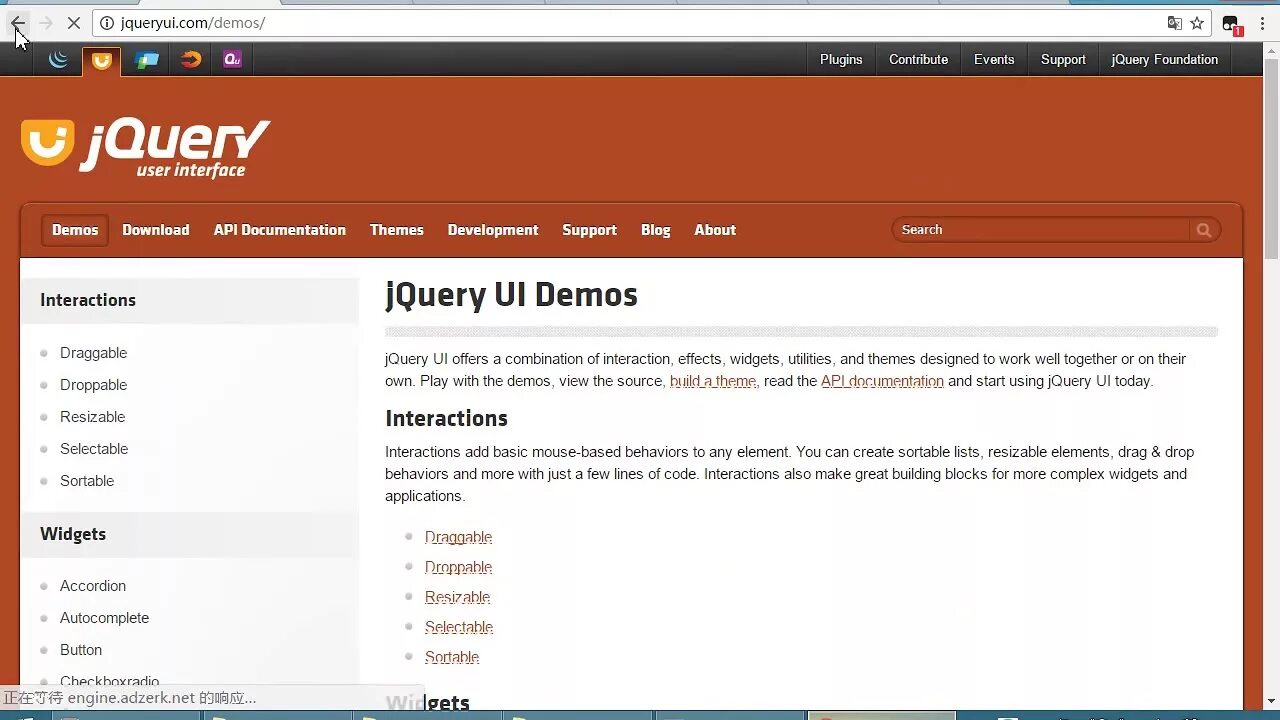
Task: Click the browser forward arrow
Action: 45,23
